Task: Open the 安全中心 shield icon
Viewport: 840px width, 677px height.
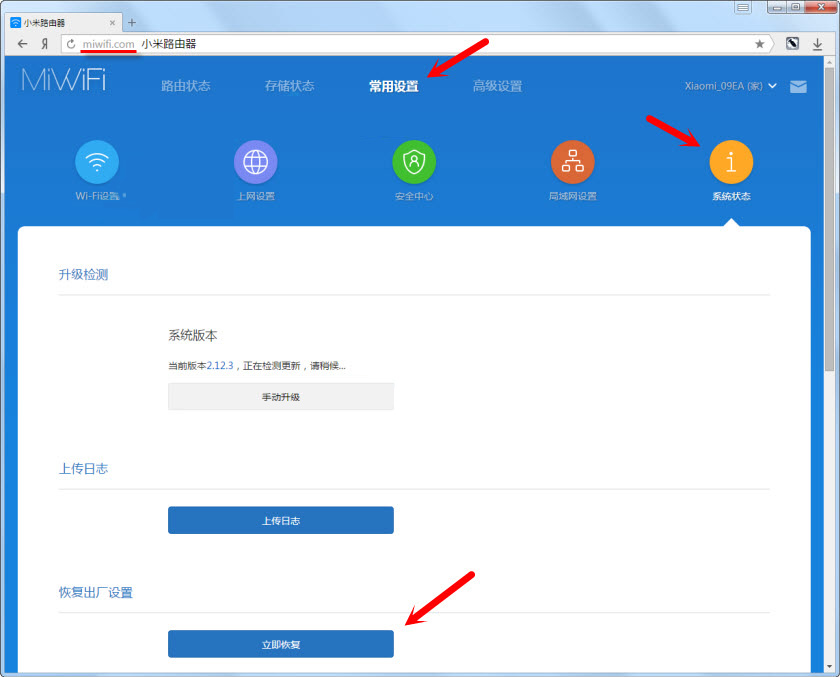Action: pos(414,162)
